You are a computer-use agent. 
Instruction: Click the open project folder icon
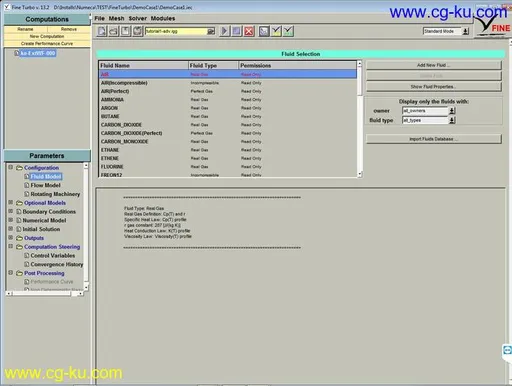coord(114,31)
